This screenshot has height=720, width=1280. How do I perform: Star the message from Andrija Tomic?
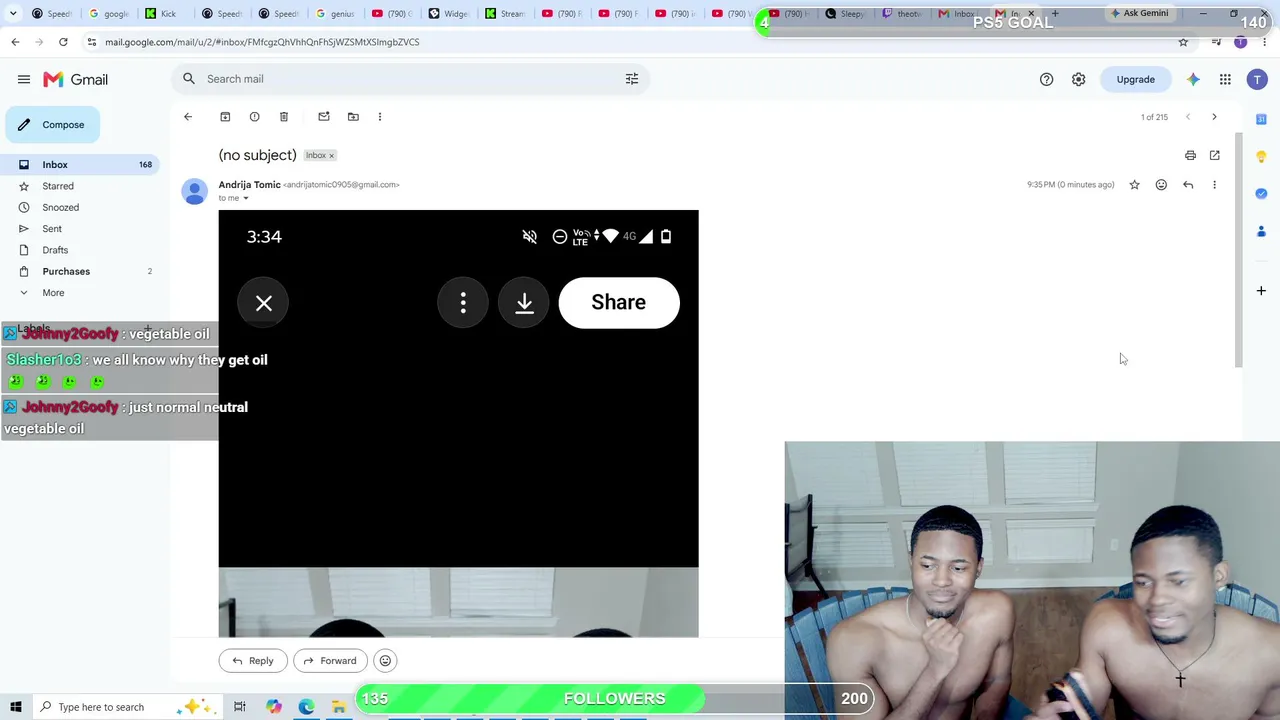1134,185
